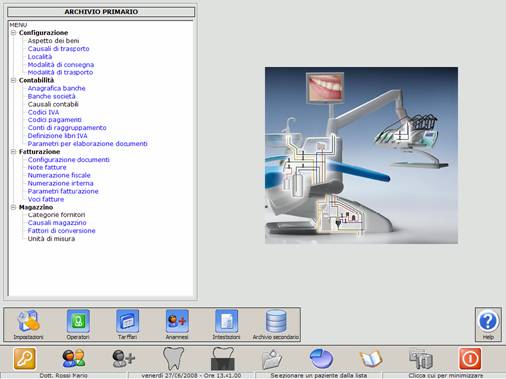Open Codici pagamenti
The height and width of the screenshot is (379, 506).
[x=54, y=120]
